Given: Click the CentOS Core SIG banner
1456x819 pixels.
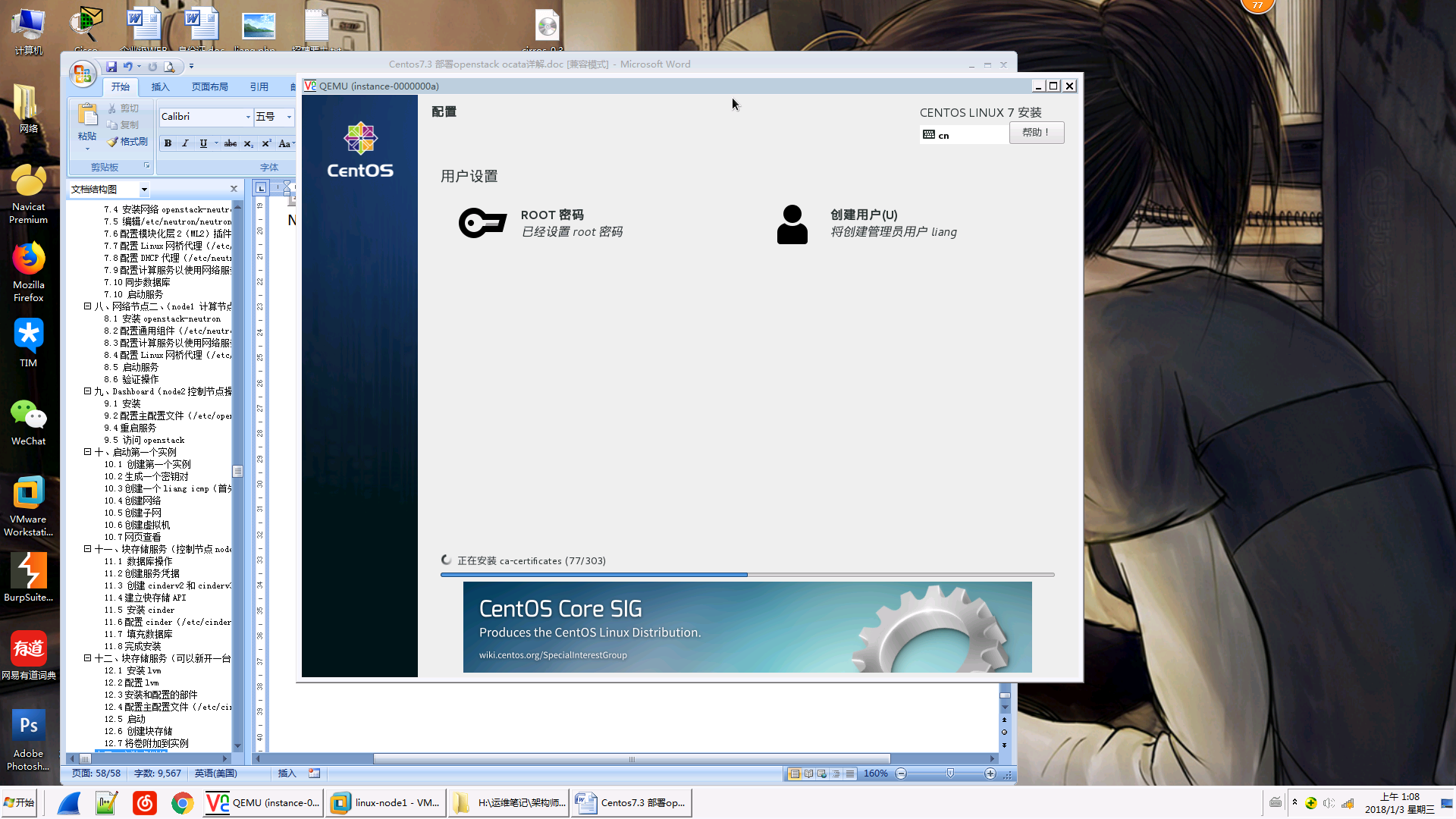Looking at the screenshot, I should 747,627.
